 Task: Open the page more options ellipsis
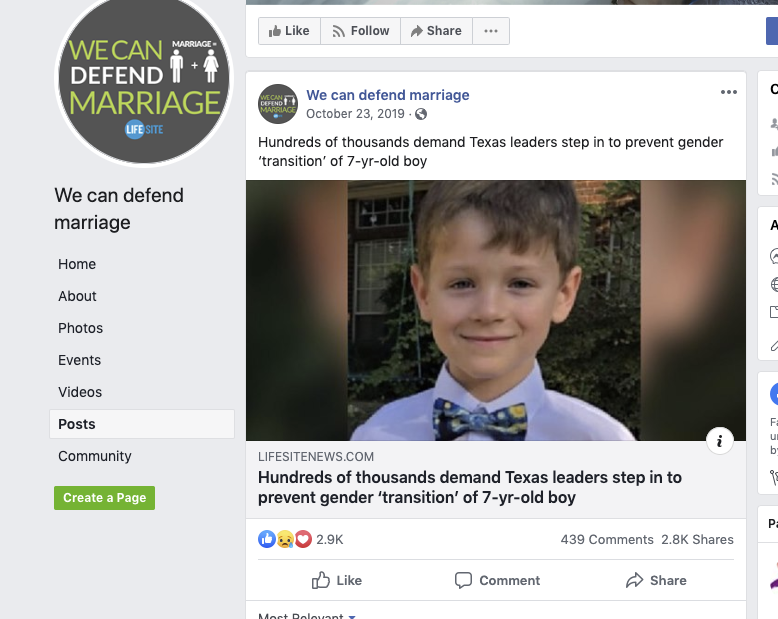(490, 31)
